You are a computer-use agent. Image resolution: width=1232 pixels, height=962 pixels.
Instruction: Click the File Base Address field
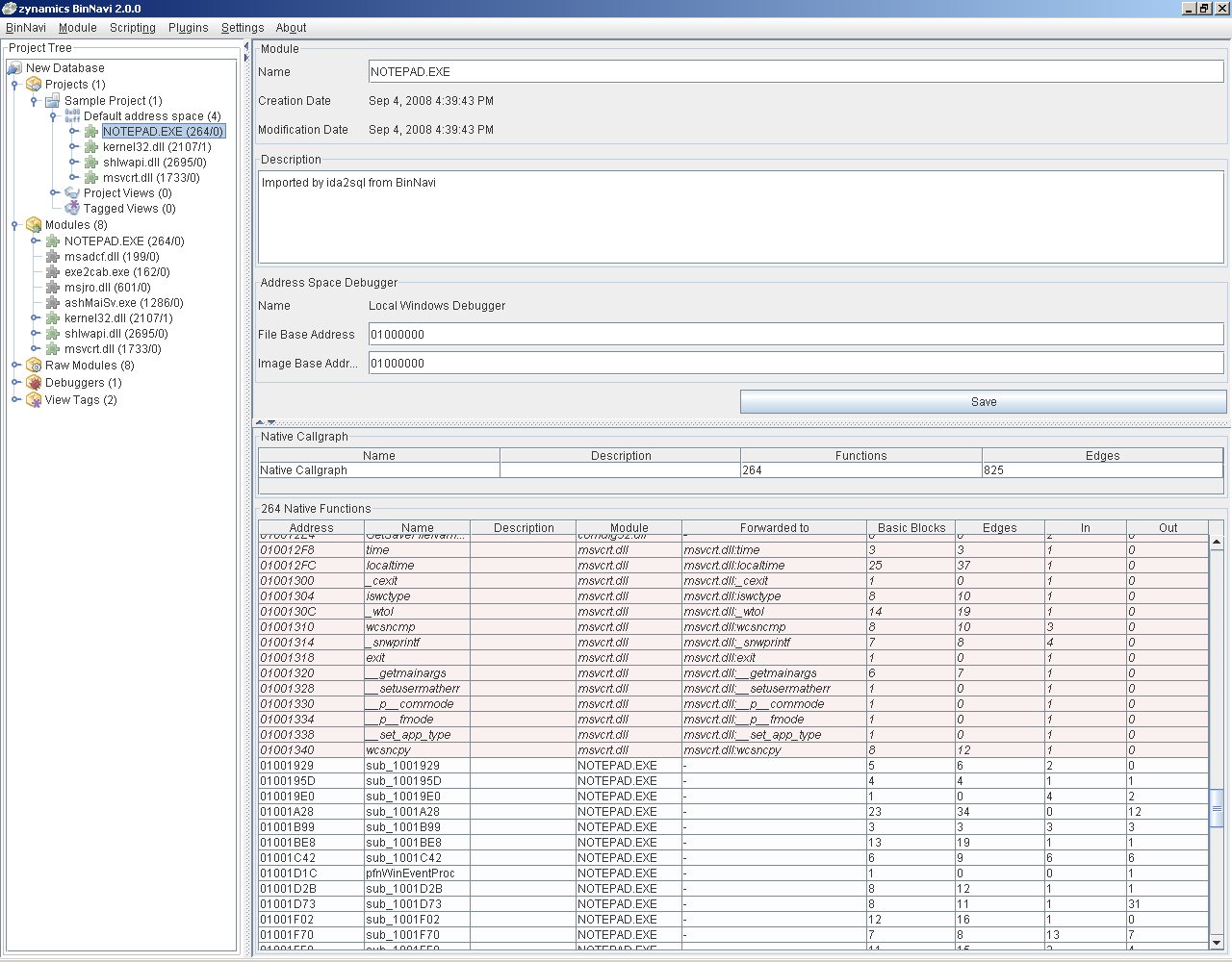[x=796, y=334]
